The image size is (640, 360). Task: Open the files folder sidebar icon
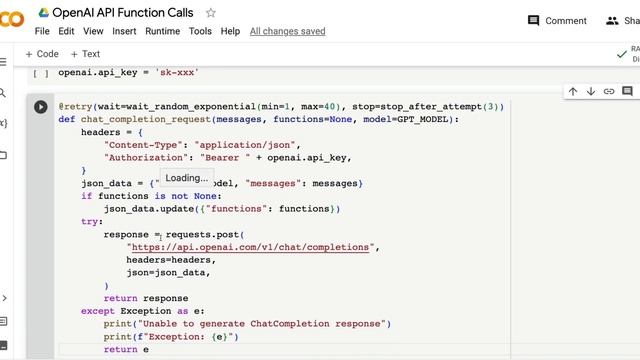click(x=3, y=155)
